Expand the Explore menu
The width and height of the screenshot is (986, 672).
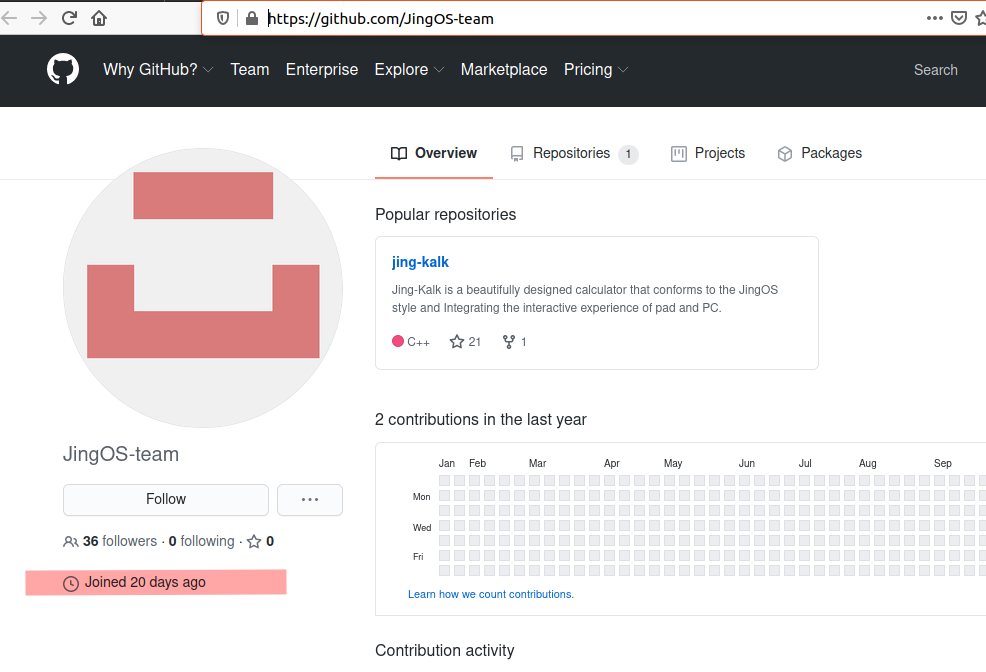coord(409,69)
